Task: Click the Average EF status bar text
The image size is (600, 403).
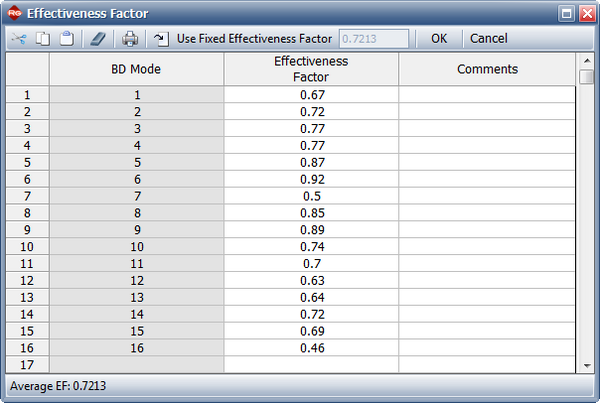Action: click(x=58, y=385)
